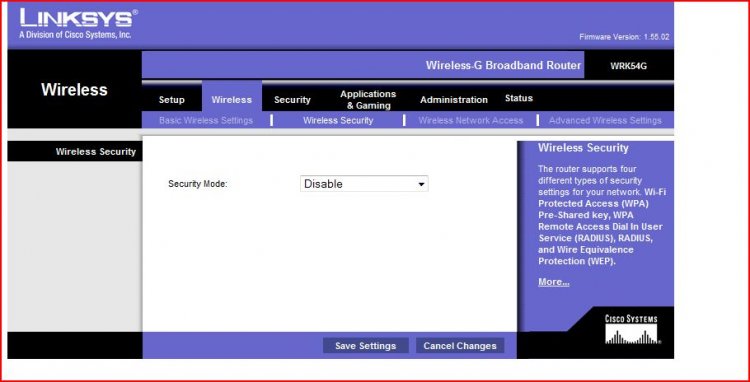
Task: Switch to the Administration tab
Action: point(454,100)
